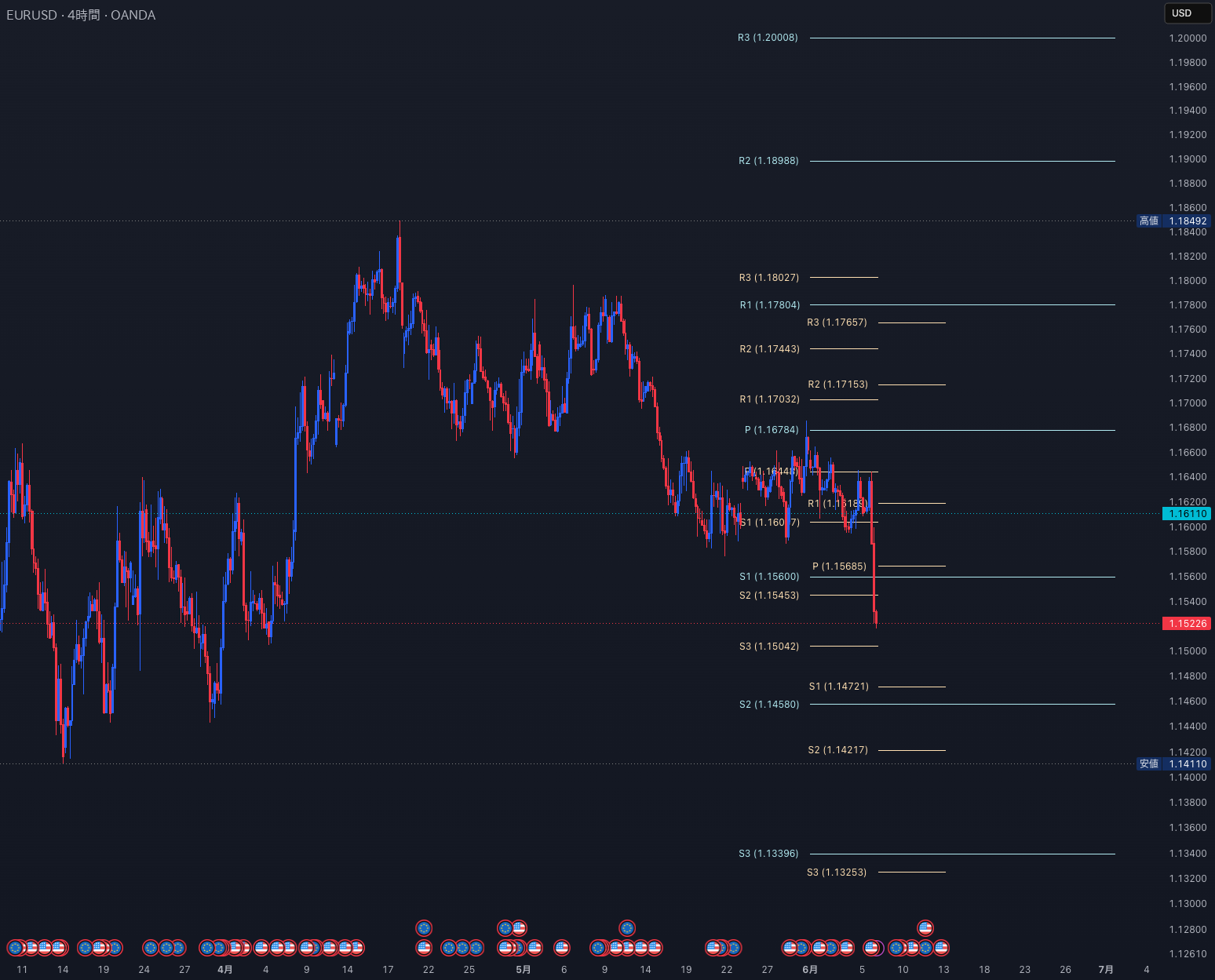Click the rightmost EU flag event above March 19
Viewport: 1215px width, 980px height.
tap(115, 948)
